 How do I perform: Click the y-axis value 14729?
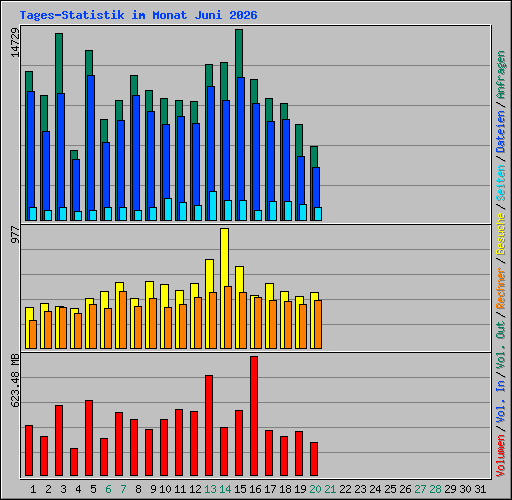click(15, 42)
